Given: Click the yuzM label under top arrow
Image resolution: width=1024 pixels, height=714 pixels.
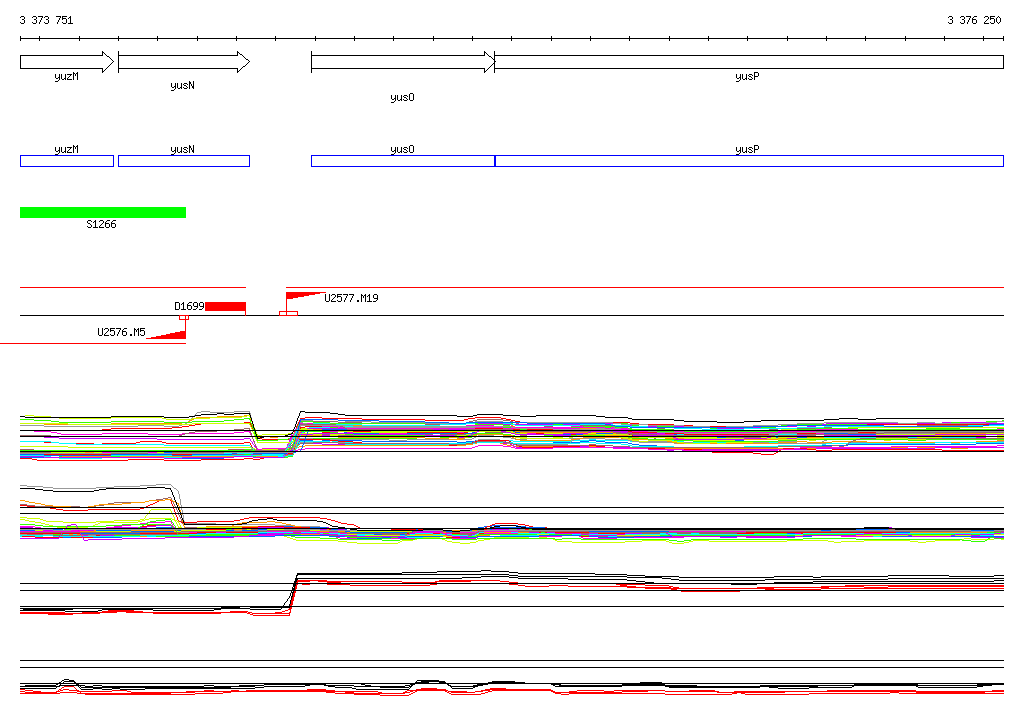Looking at the screenshot, I should [67, 76].
